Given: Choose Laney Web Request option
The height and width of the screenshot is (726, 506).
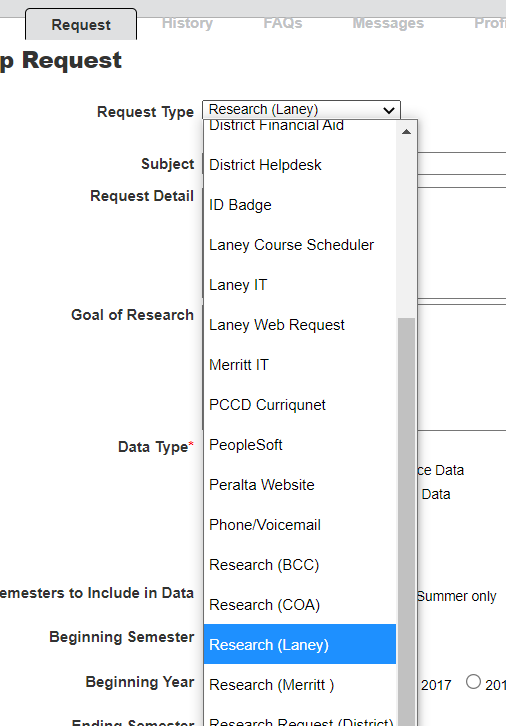Looking at the screenshot, I should 300,325.
